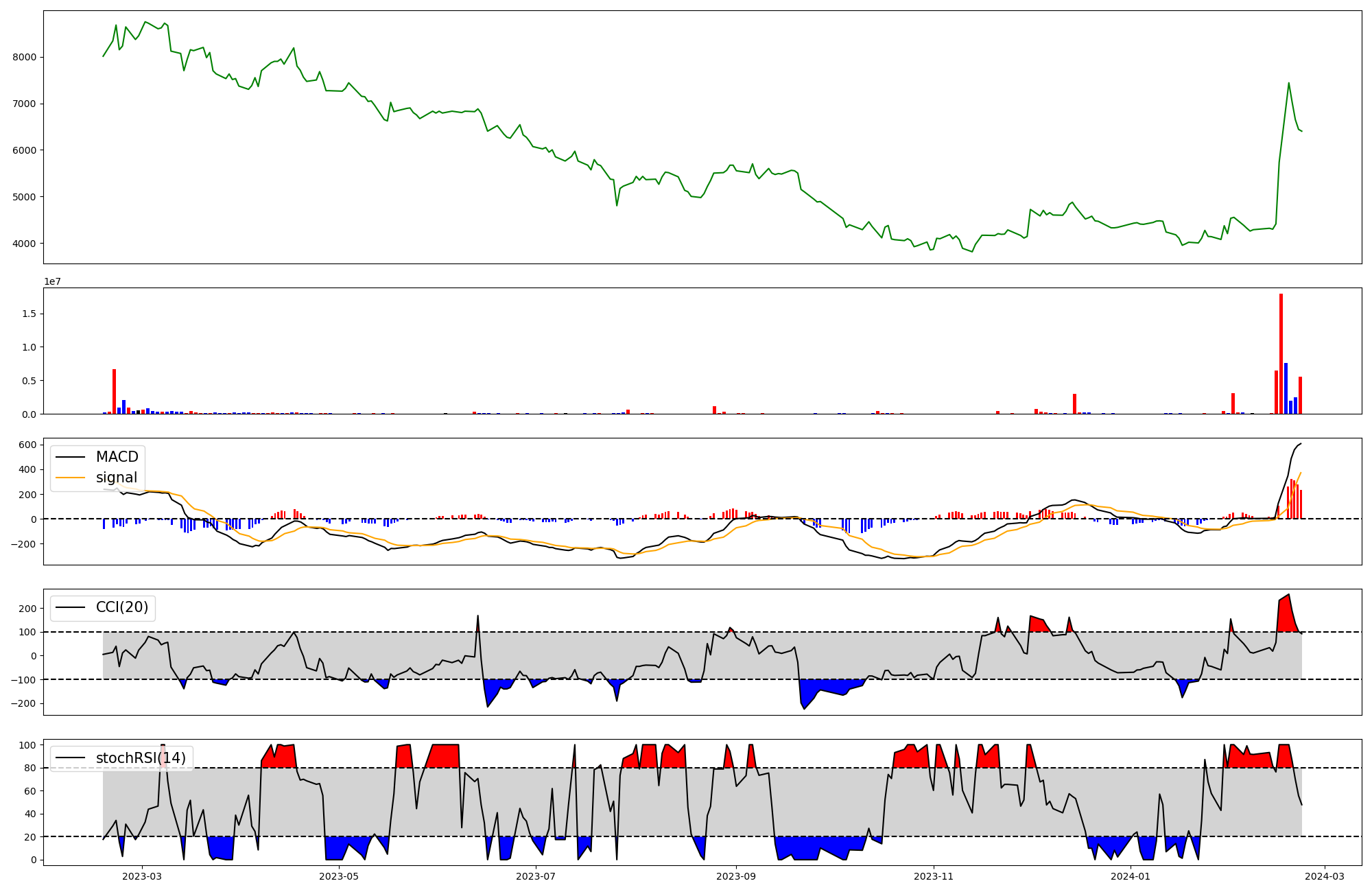Click the 2024-01 x-axis date label

(1130, 876)
